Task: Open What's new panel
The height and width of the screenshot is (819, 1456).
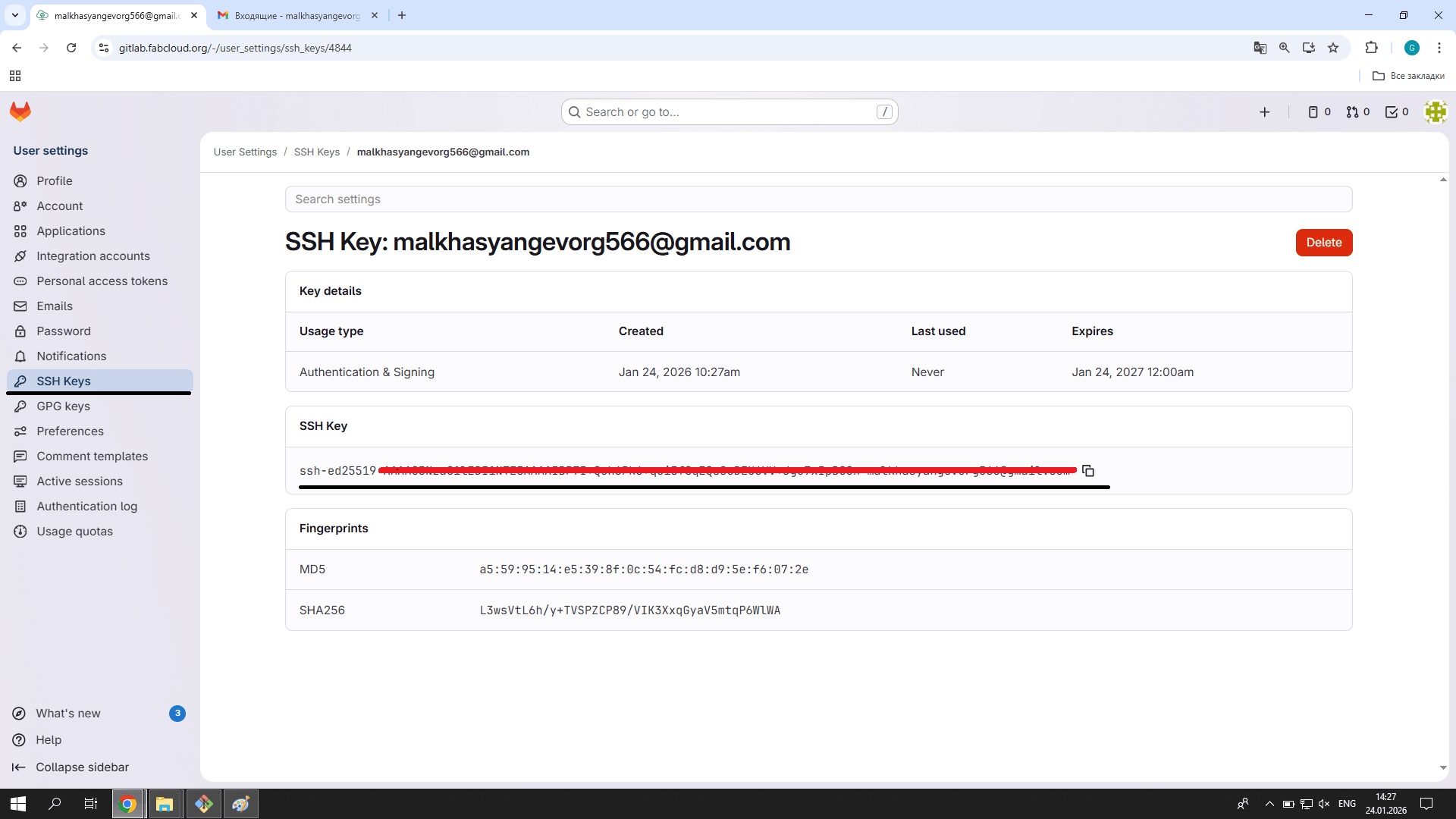Action: click(x=68, y=713)
